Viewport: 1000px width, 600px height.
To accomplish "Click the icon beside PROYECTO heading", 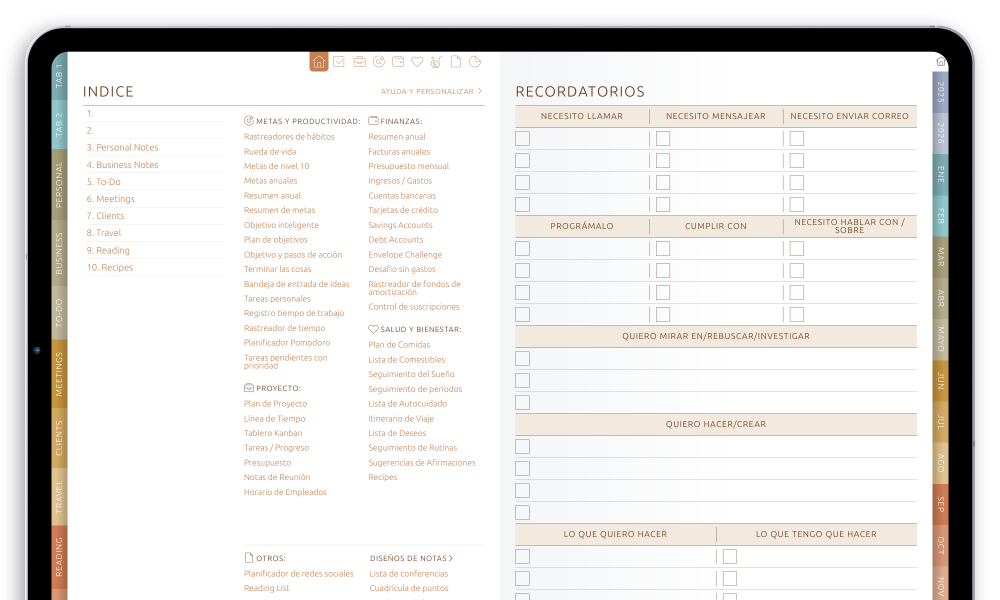I will click(249, 388).
